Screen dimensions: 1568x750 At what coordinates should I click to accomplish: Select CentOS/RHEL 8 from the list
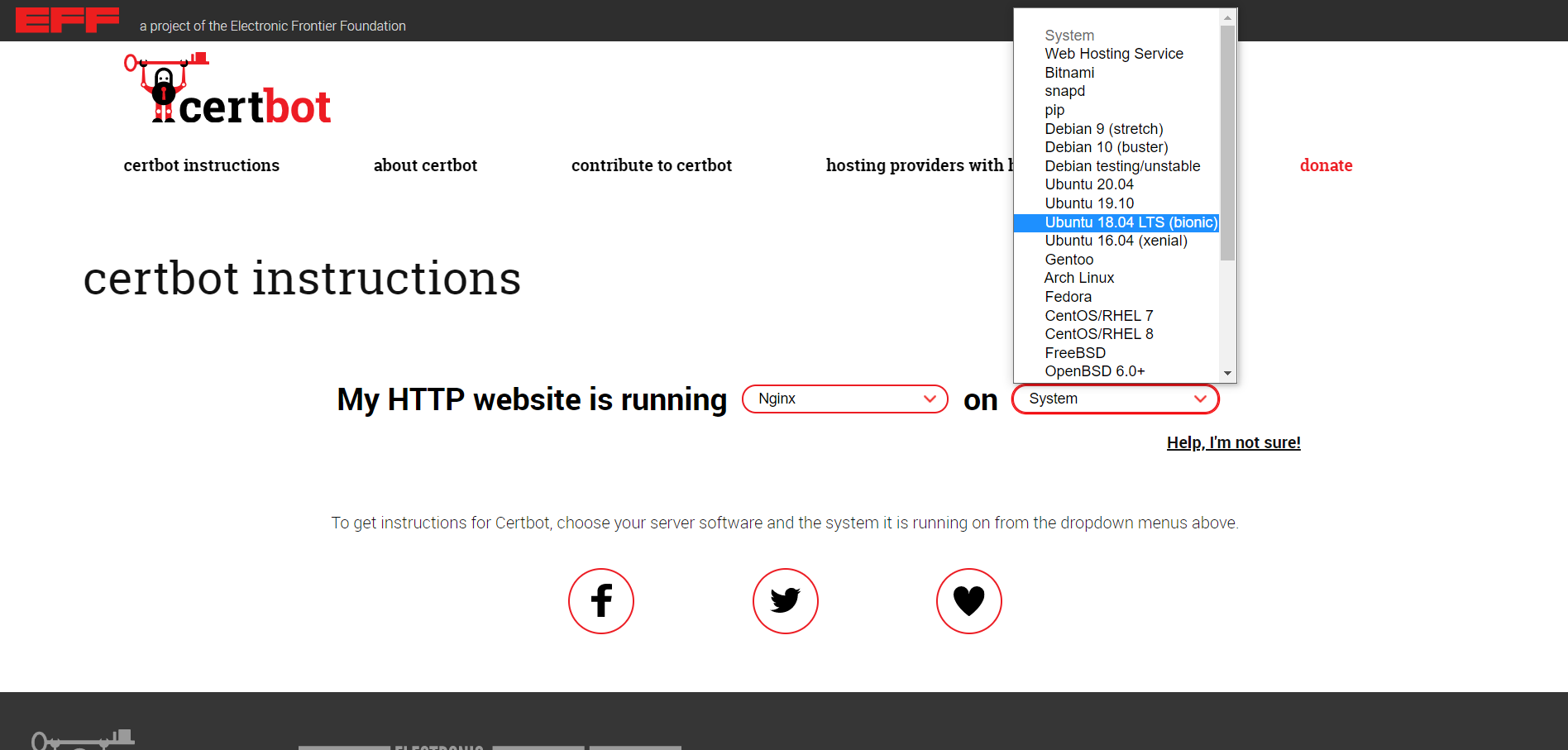click(x=1098, y=334)
